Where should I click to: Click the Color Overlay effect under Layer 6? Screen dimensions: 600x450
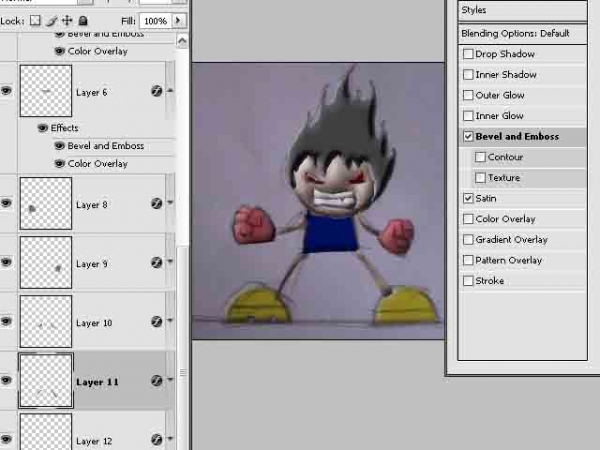[98, 164]
